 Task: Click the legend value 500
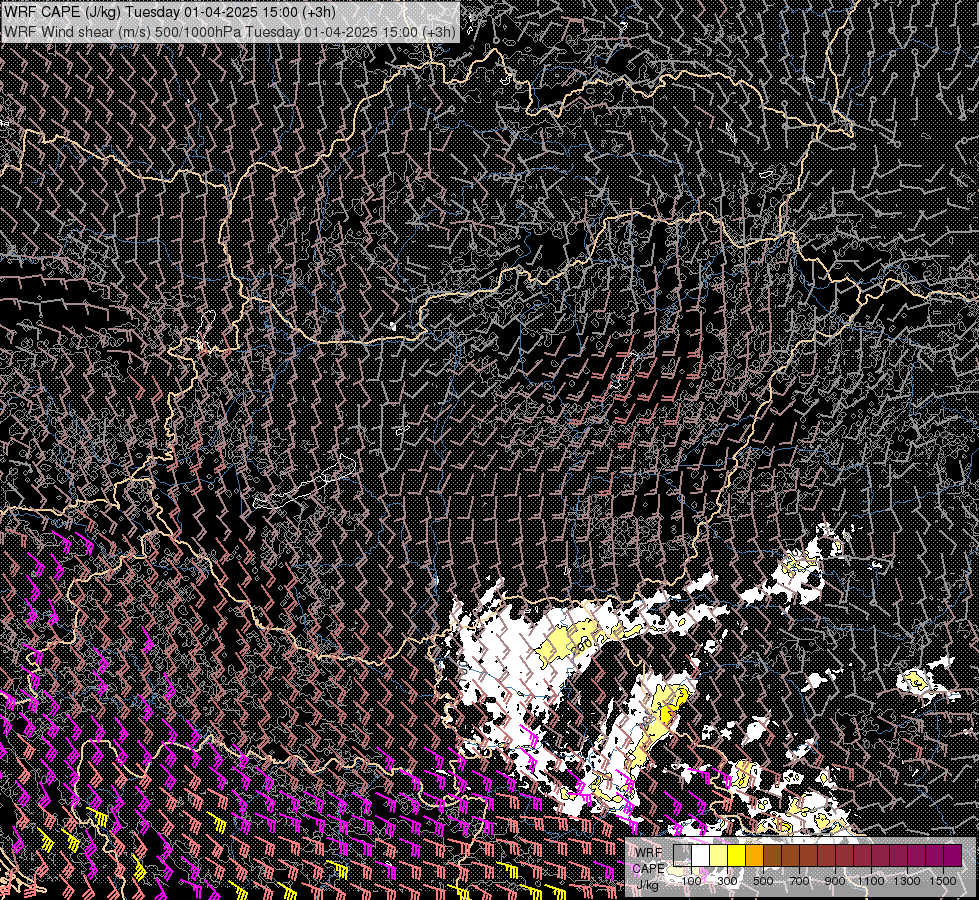(x=763, y=881)
